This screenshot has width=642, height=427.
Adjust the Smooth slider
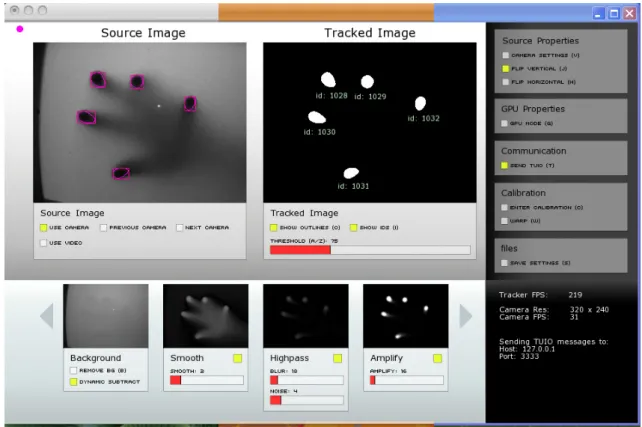pos(207,380)
